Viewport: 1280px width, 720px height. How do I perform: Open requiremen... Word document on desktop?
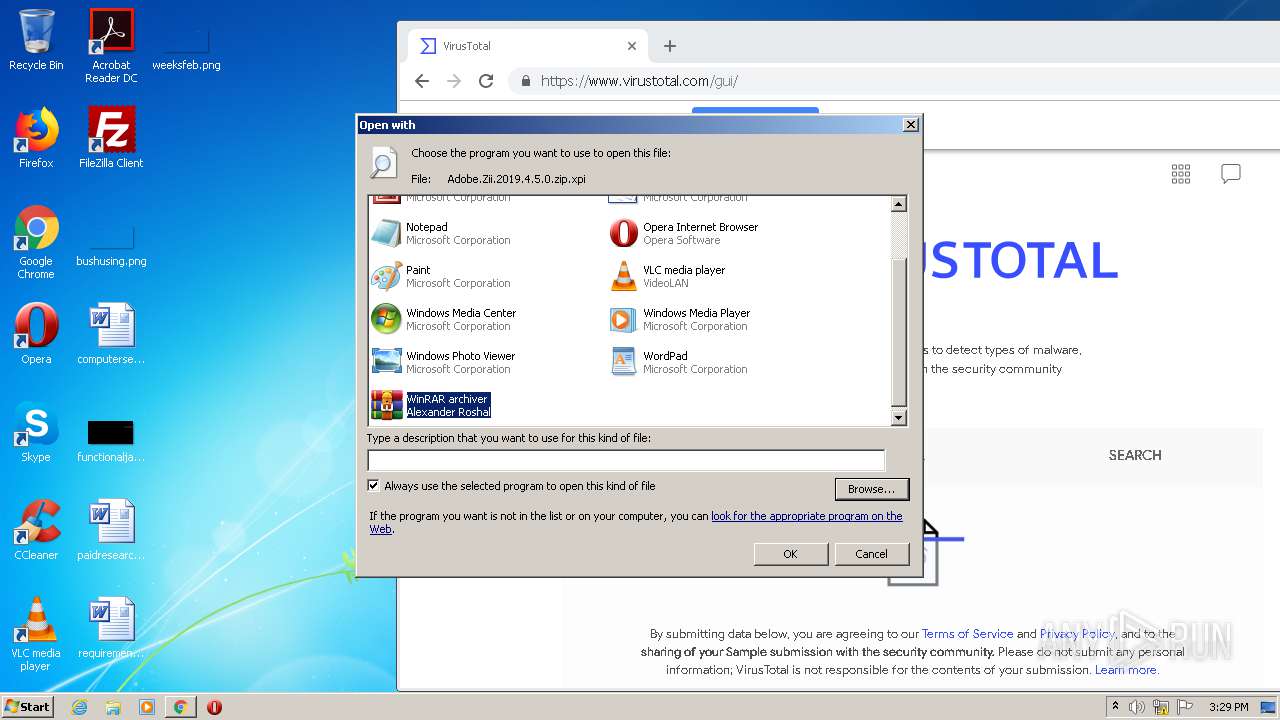pos(111,628)
